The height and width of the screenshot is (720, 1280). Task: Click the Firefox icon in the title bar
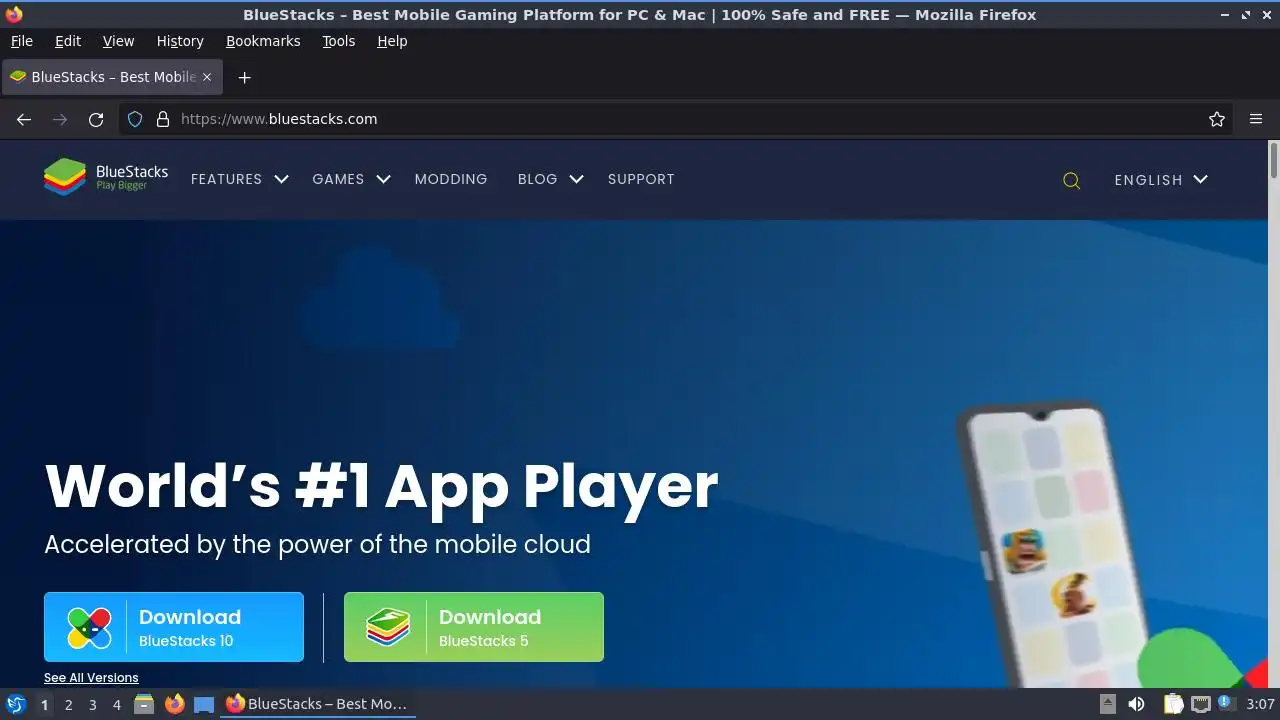[x=14, y=14]
